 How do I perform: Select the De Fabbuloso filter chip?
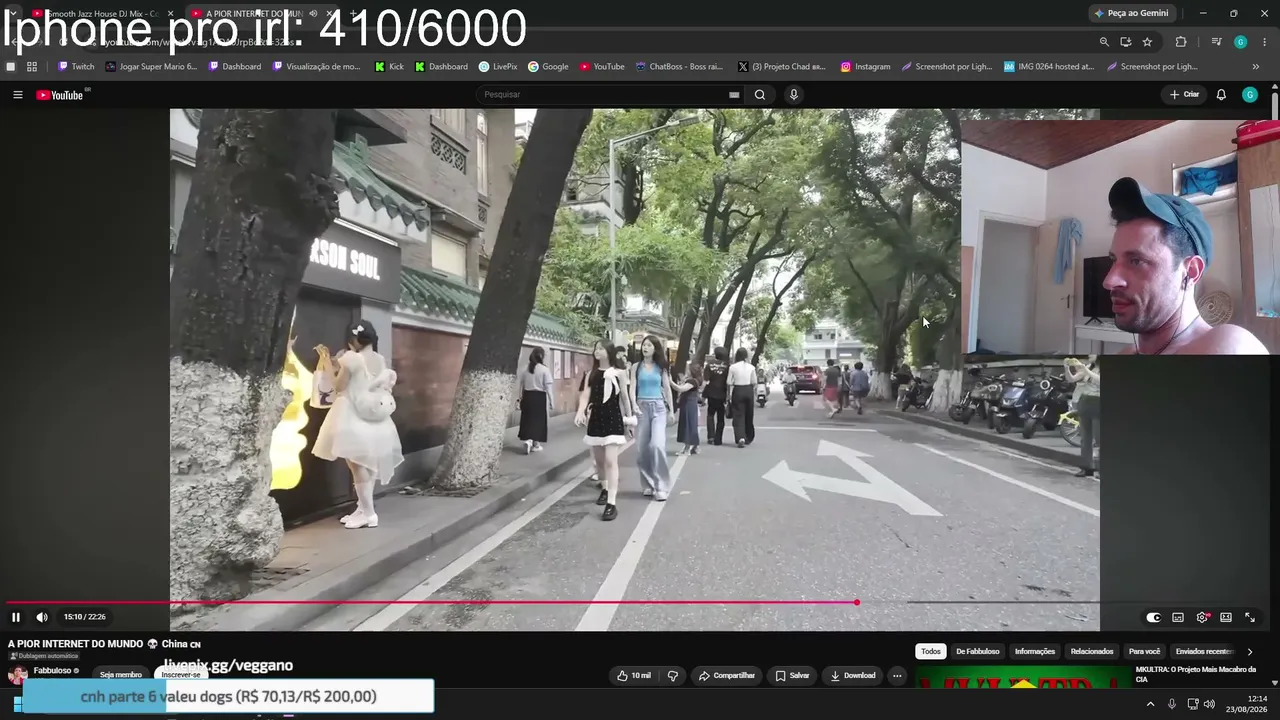pos(977,652)
